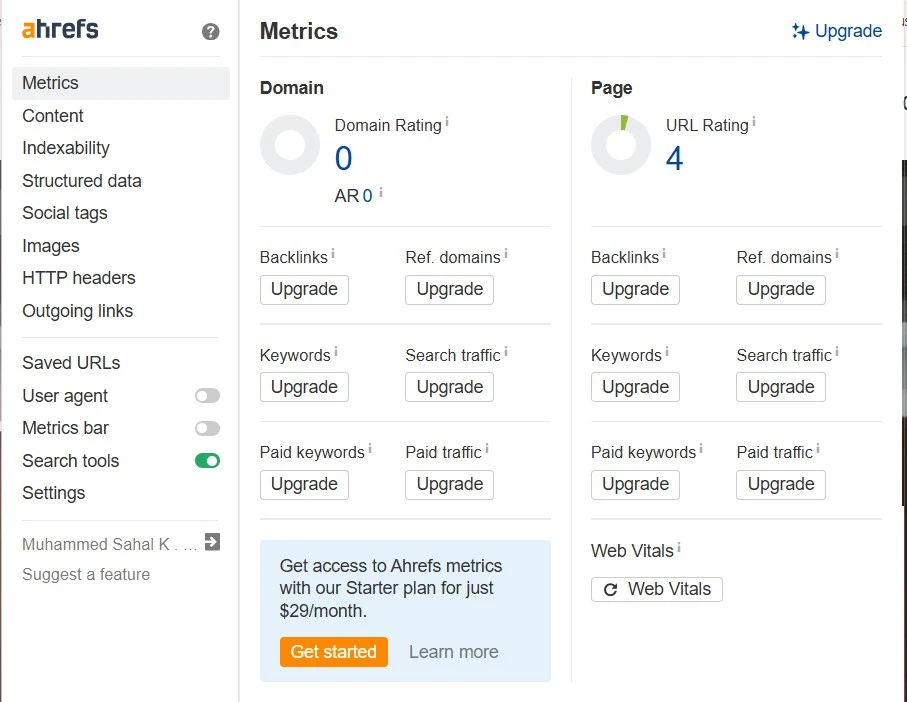This screenshot has height=702, width=907.
Task: Click Upgrade under Domain Backlinks
Action: [x=304, y=289]
